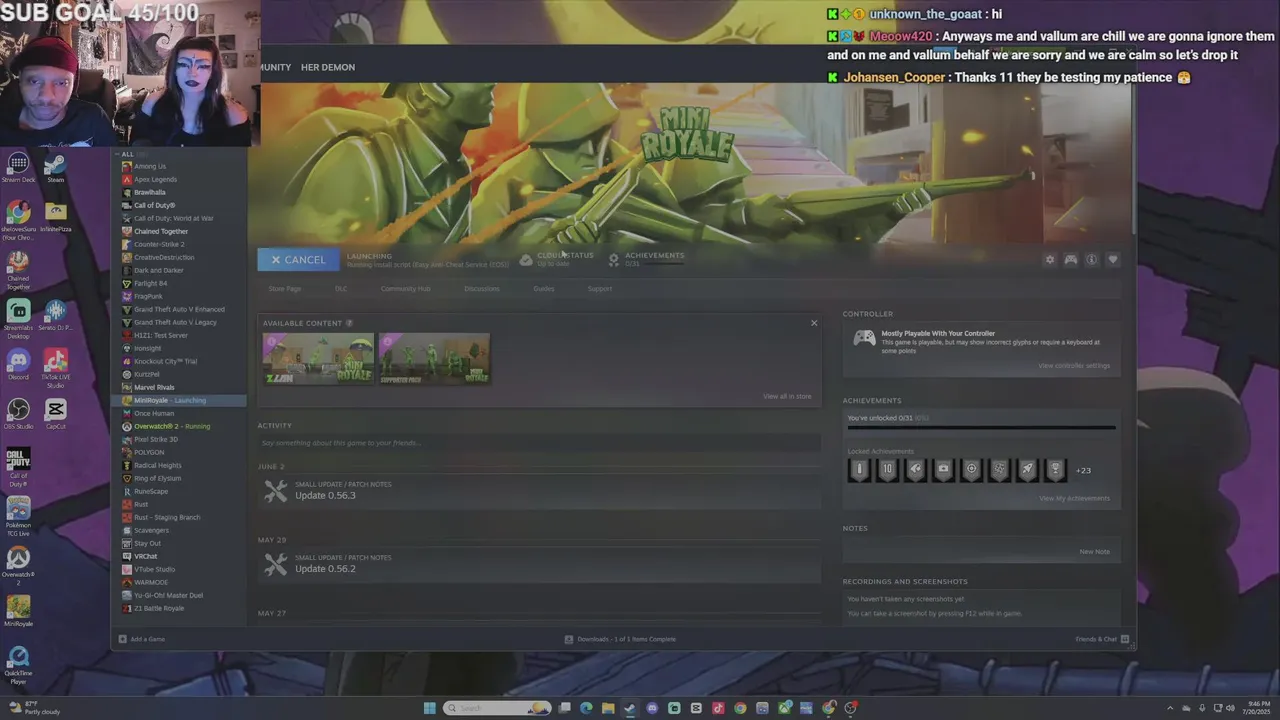Viewport: 1280px width, 720px height.
Task: Open the DLC tab
Action: pyautogui.click(x=341, y=289)
